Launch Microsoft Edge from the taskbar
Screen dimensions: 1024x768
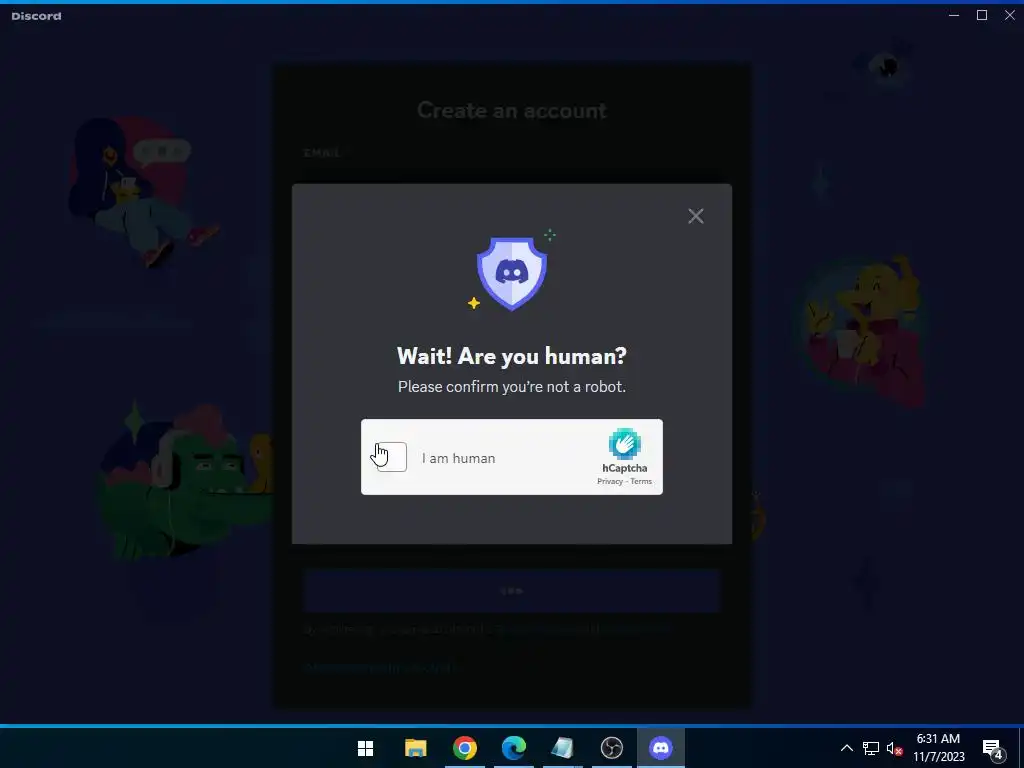[514, 748]
